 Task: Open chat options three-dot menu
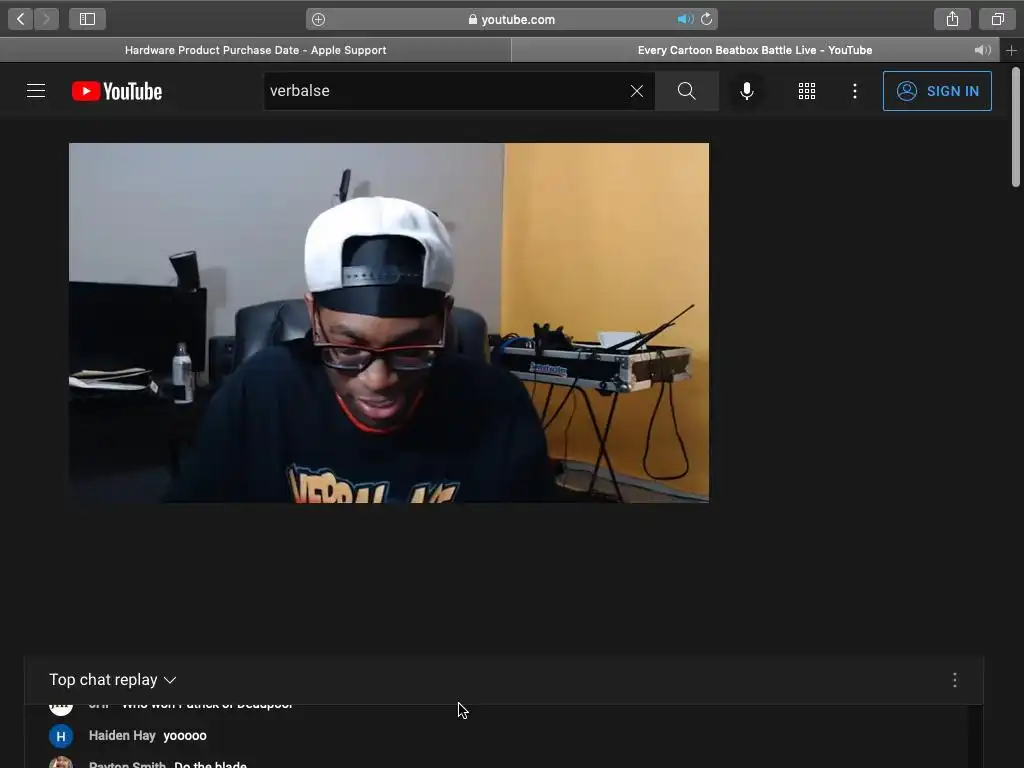(955, 680)
